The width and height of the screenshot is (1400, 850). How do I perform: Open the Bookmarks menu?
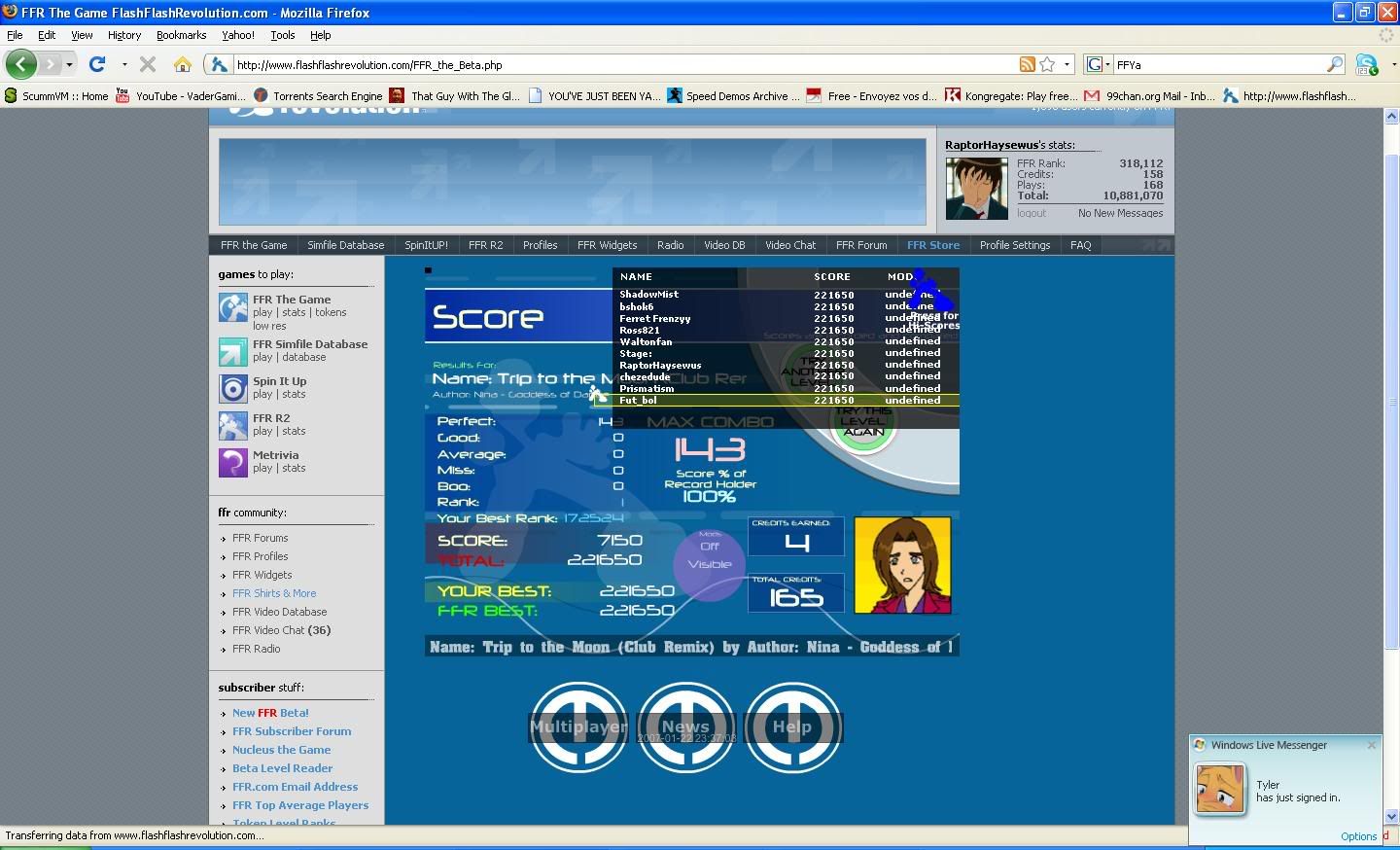pos(181,35)
